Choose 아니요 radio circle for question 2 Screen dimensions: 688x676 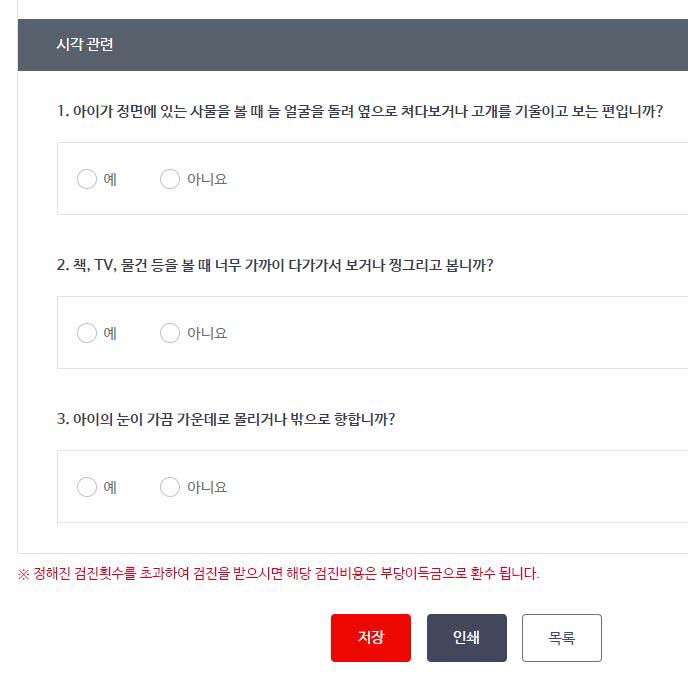click(170, 333)
